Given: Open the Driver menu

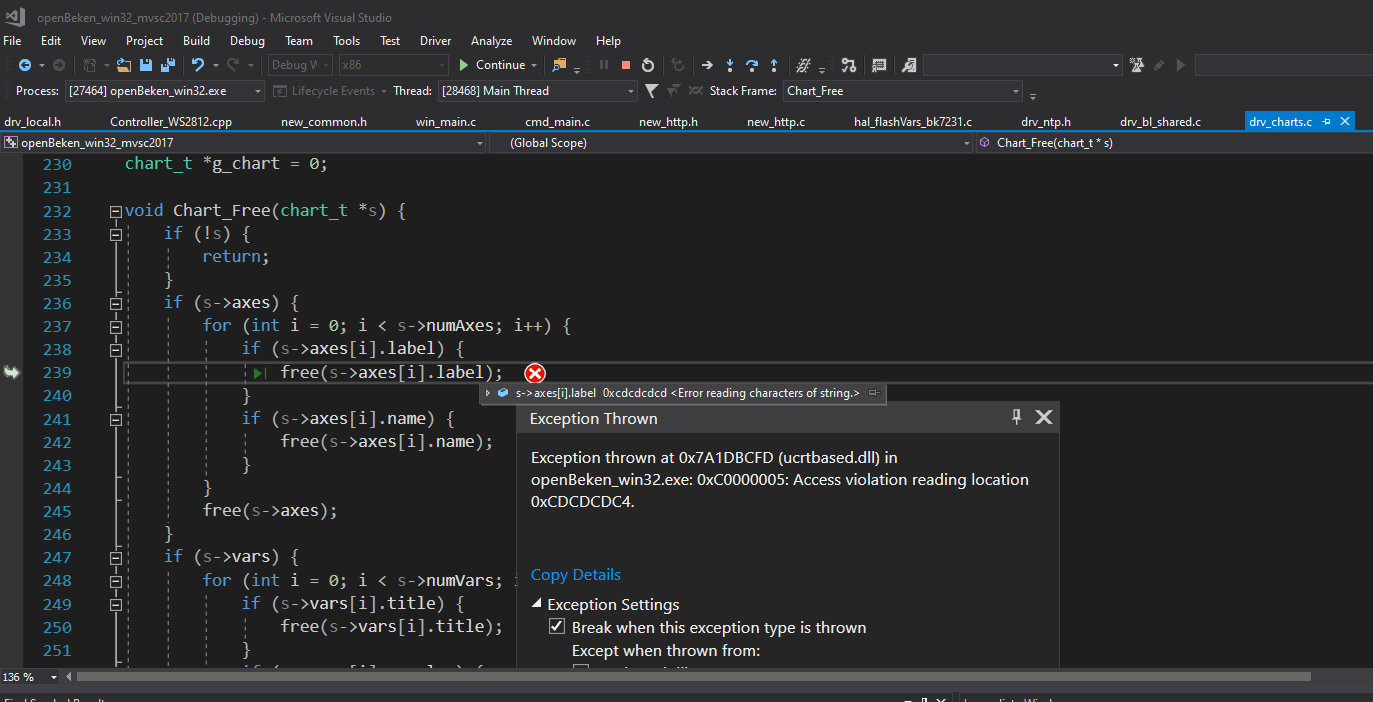Looking at the screenshot, I should tap(435, 41).
